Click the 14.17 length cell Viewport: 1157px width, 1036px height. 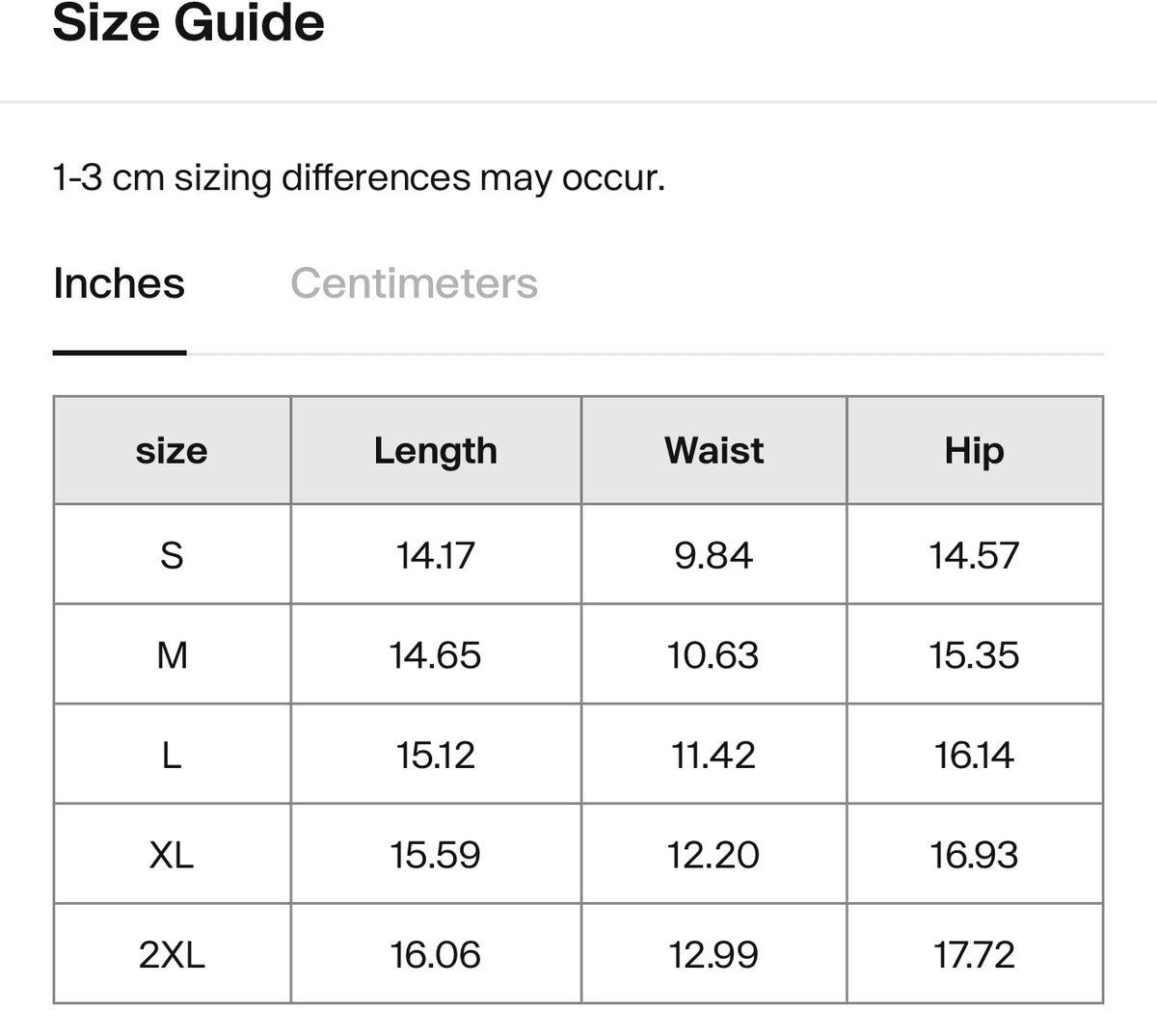436,555
